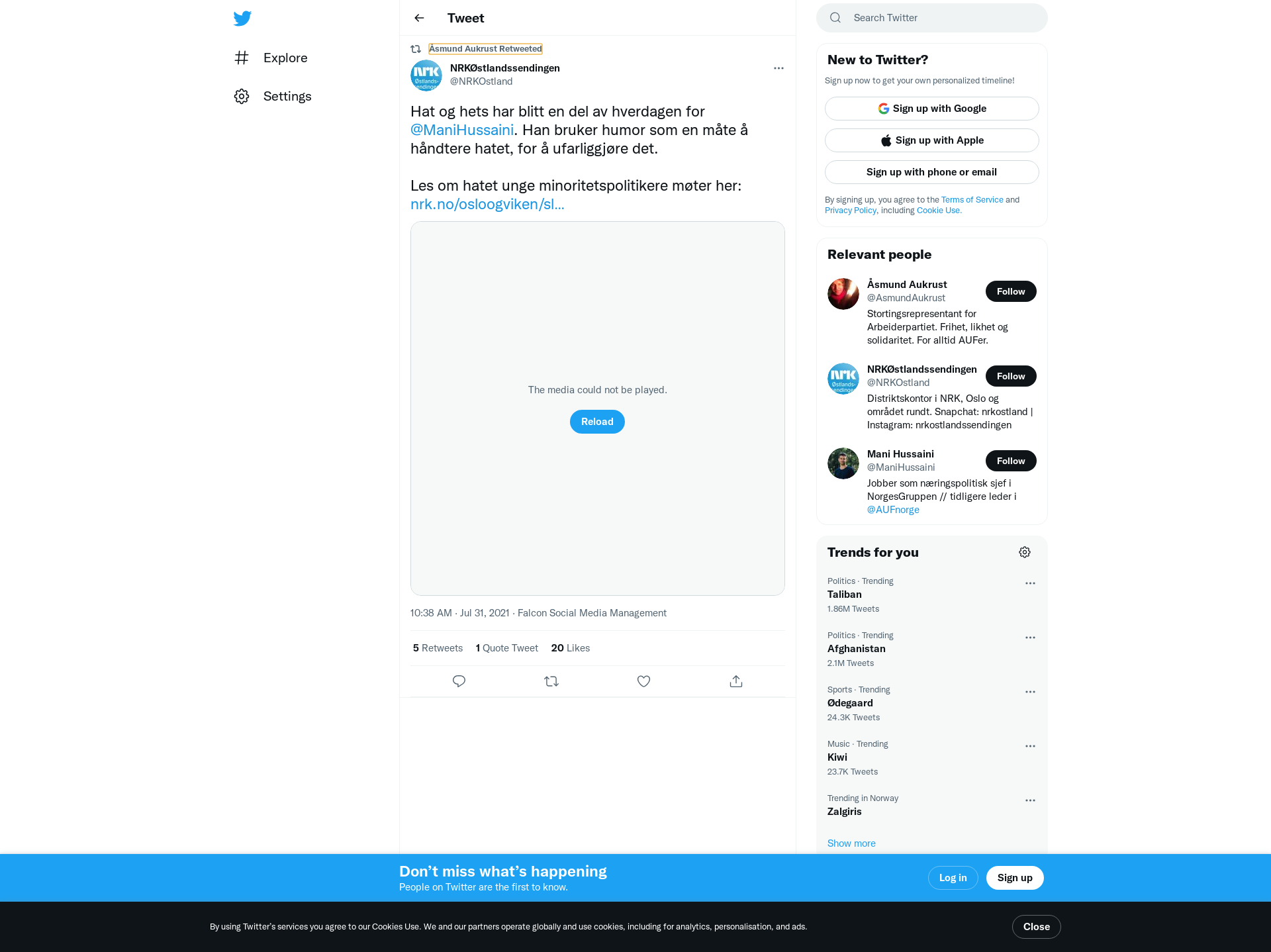Open Trends settings gear icon
1271x952 pixels.
(x=1025, y=552)
